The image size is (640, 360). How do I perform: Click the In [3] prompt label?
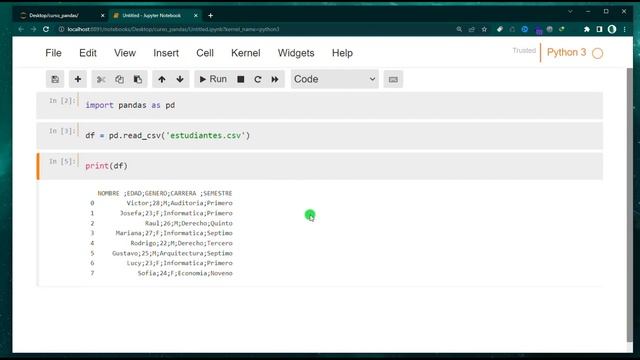point(62,131)
